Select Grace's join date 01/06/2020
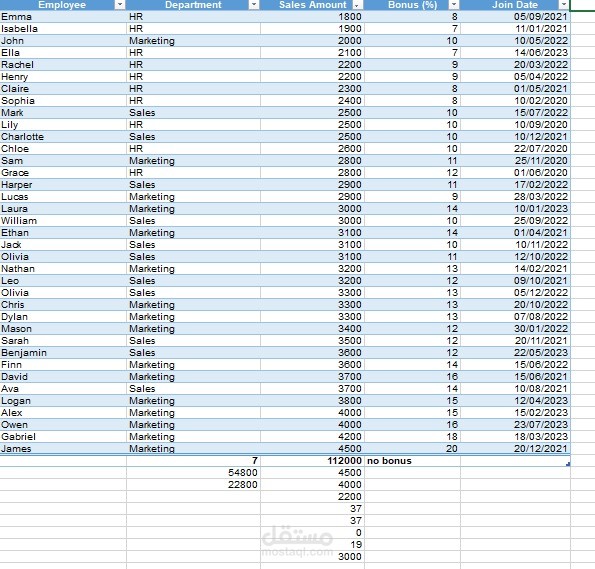Viewport: 595px width, 569px height. [515, 173]
